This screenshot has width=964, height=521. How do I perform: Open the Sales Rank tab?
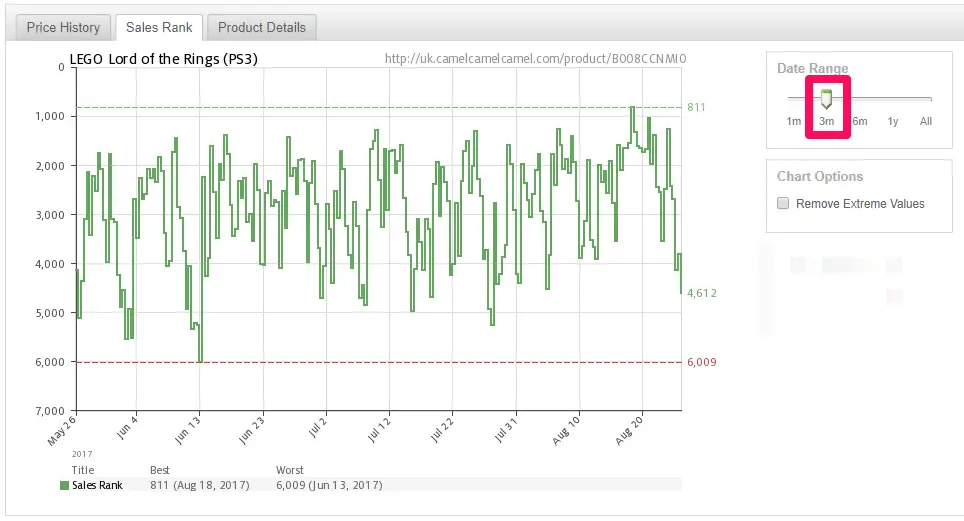pos(159,28)
